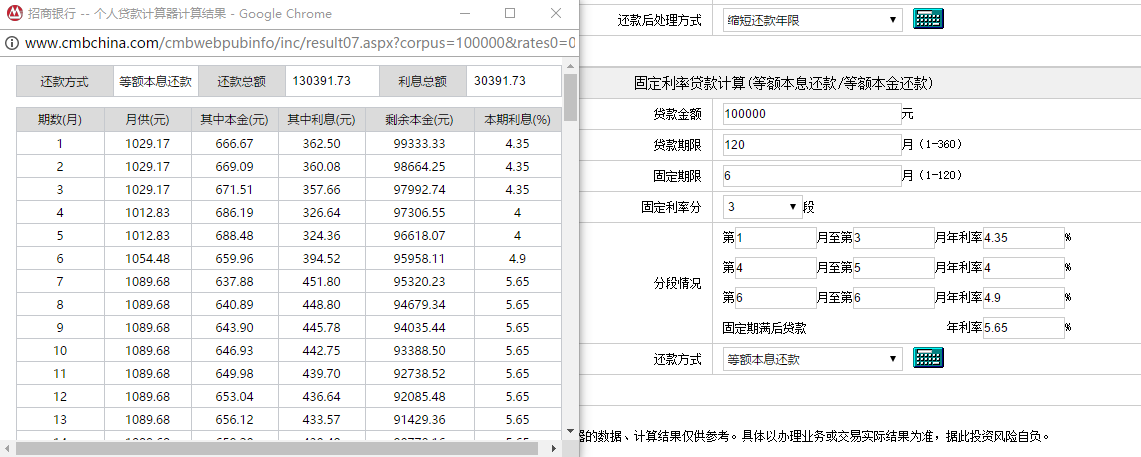This screenshot has width=1141, height=457.
Task: Click the 固定期限 input field with 6
Action: (x=813, y=175)
